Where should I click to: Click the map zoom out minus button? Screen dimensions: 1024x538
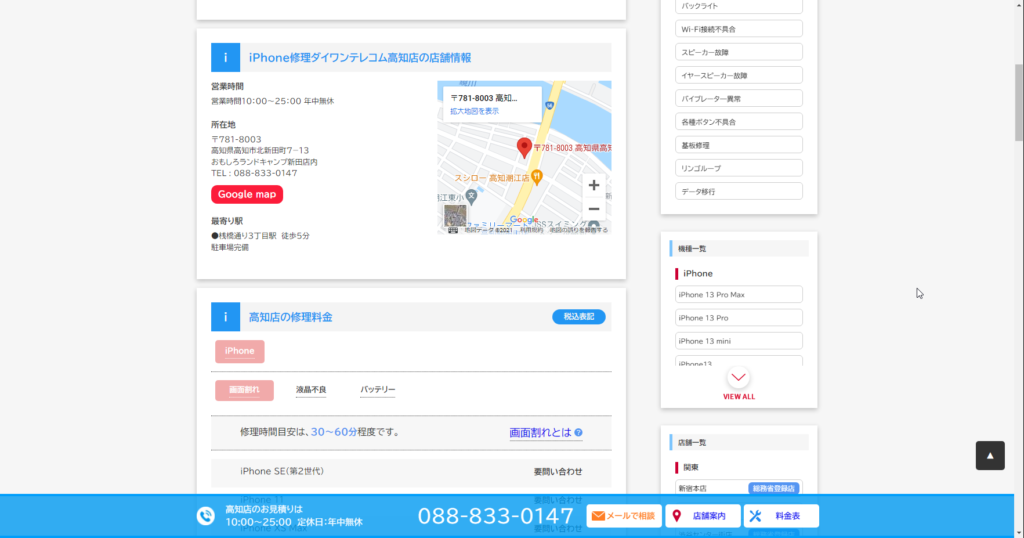[x=594, y=209]
